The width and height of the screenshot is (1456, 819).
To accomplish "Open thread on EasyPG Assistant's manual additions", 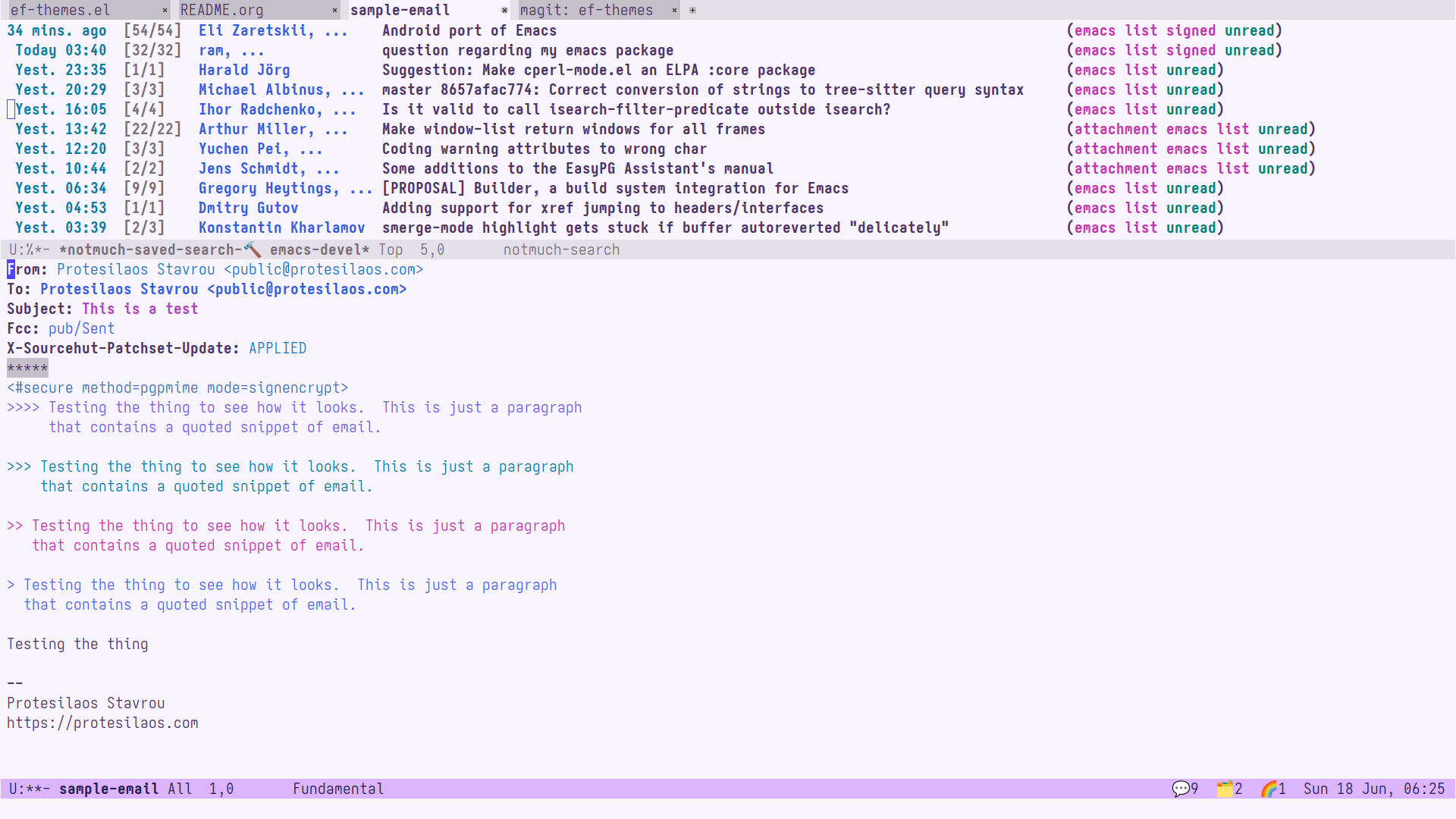I will [578, 168].
